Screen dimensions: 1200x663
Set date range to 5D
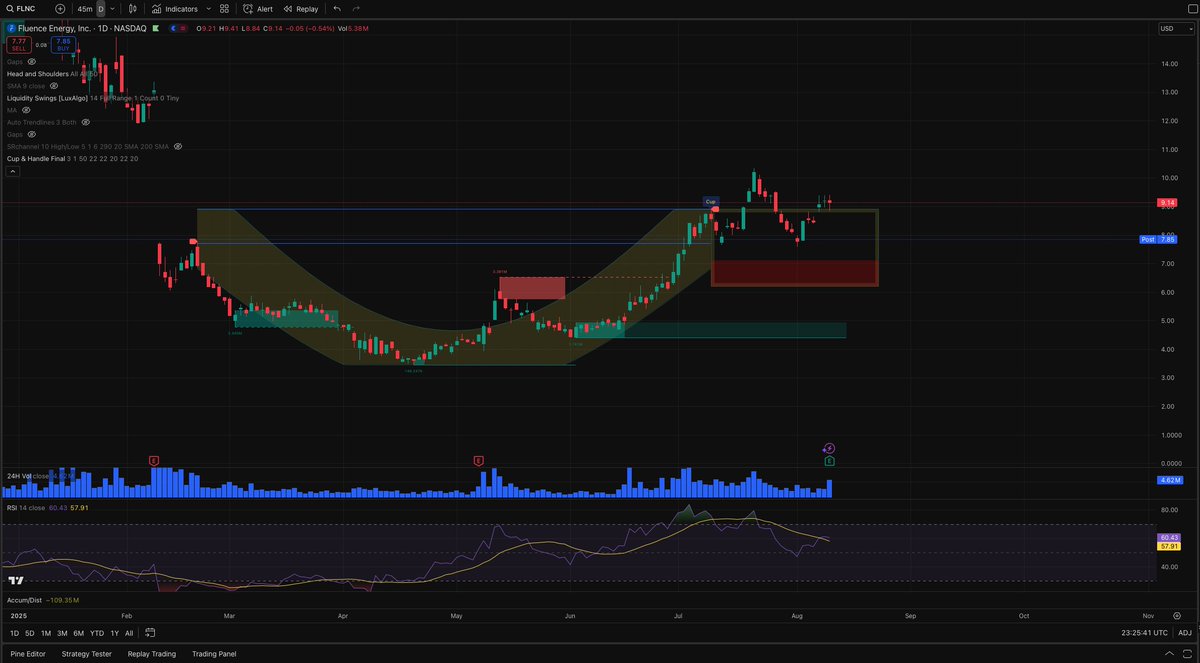[x=30, y=633]
